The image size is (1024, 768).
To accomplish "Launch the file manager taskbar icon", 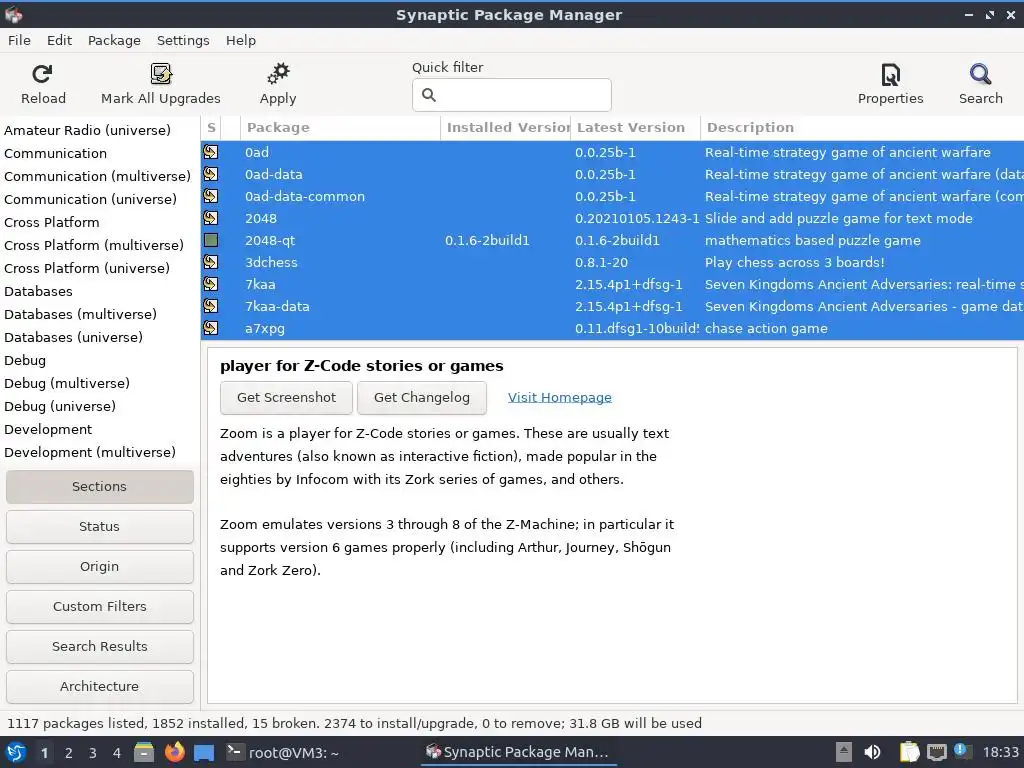I will pyautogui.click(x=144, y=752).
